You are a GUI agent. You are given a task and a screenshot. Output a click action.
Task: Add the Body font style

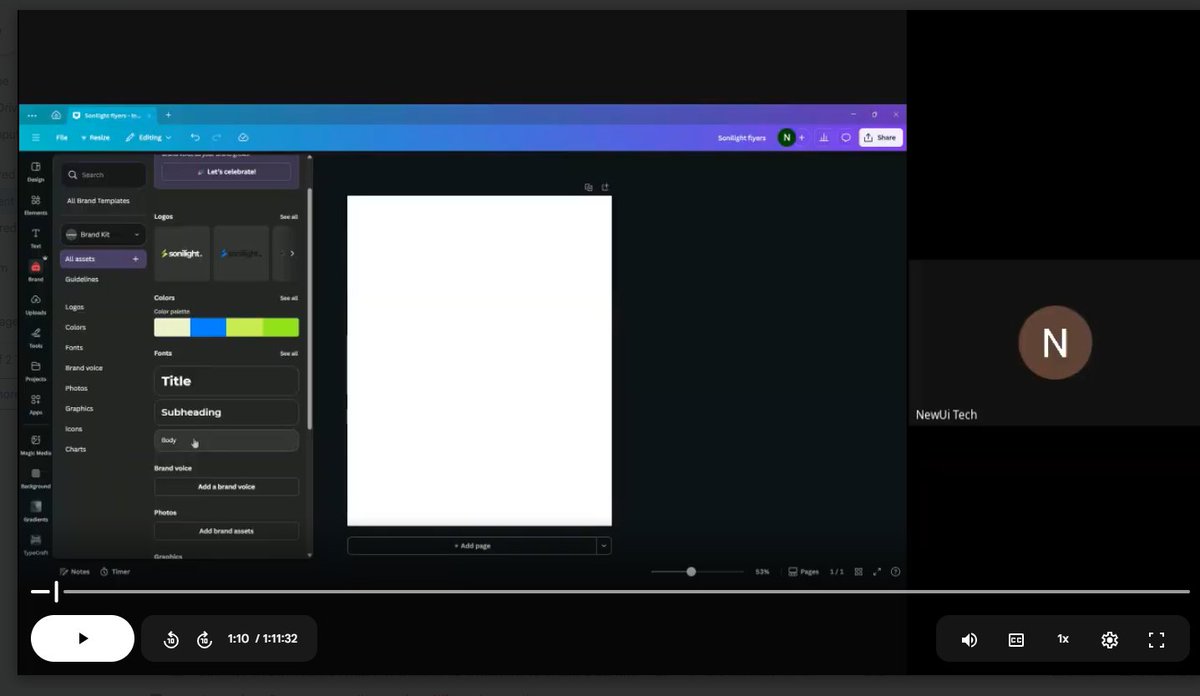click(226, 440)
